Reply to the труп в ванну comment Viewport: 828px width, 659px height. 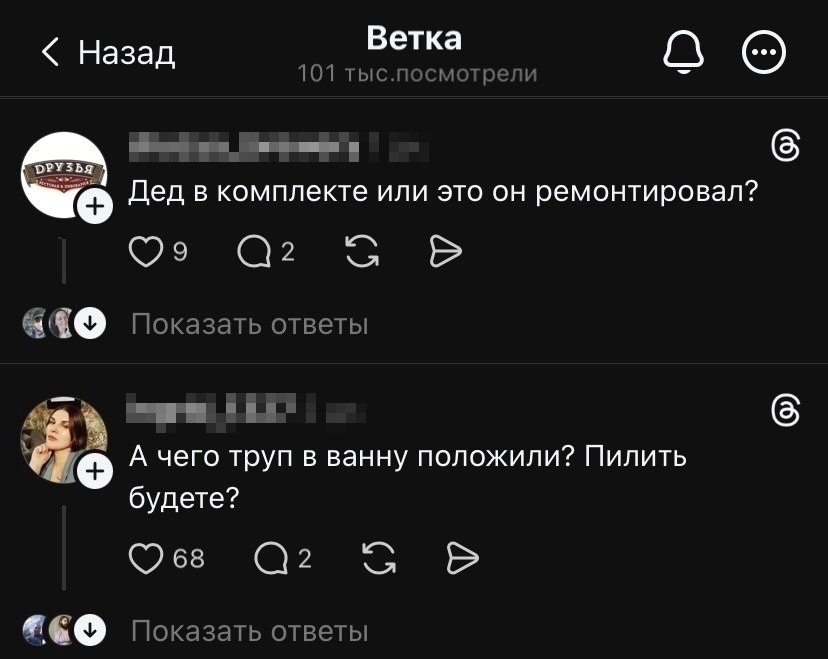[271, 558]
